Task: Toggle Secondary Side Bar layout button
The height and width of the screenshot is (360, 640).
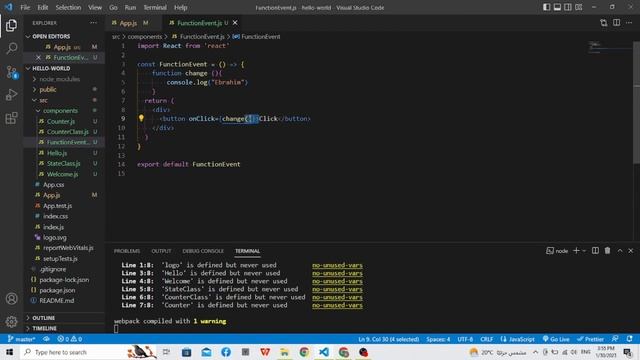Action: coord(568,7)
